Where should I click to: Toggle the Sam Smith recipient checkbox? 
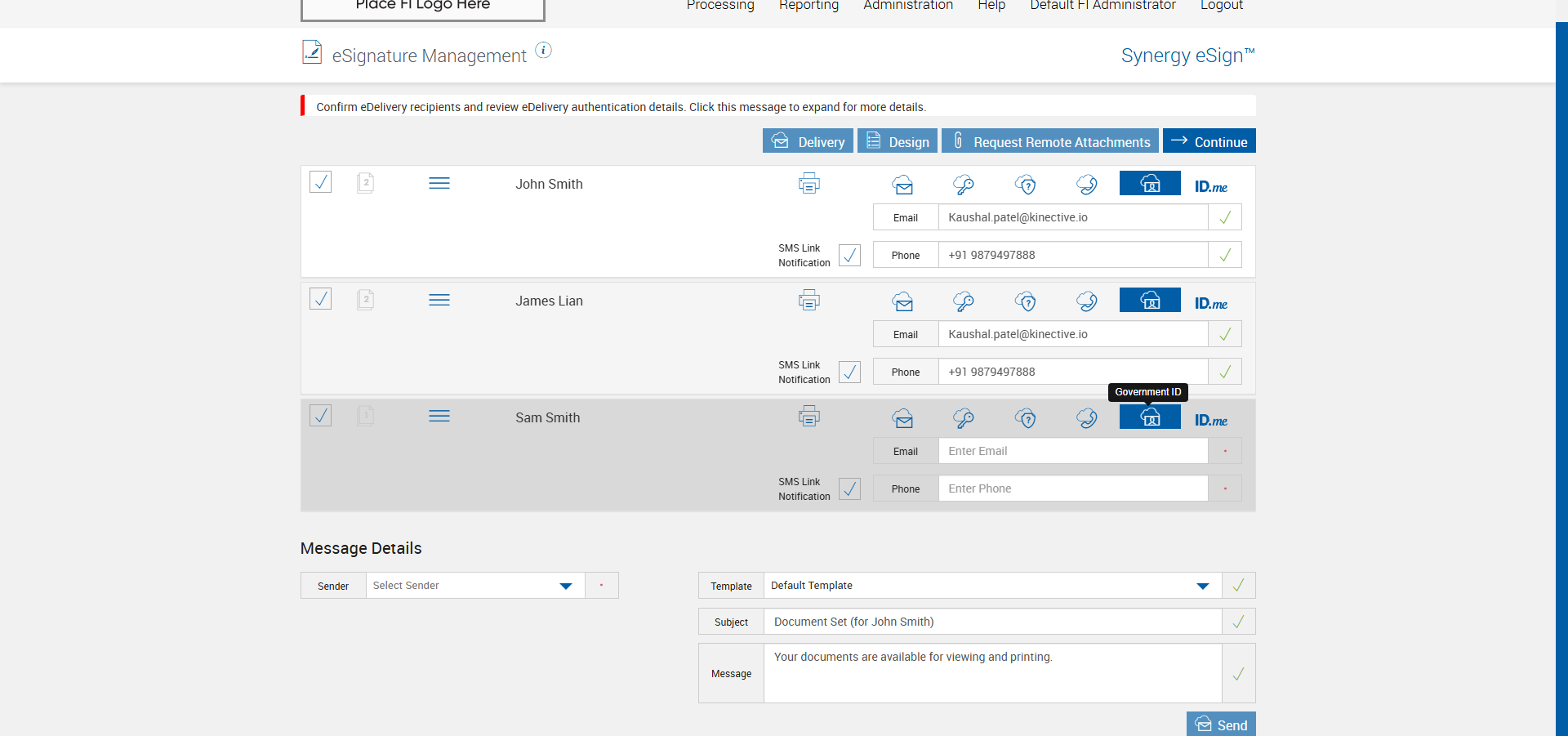pos(321,415)
